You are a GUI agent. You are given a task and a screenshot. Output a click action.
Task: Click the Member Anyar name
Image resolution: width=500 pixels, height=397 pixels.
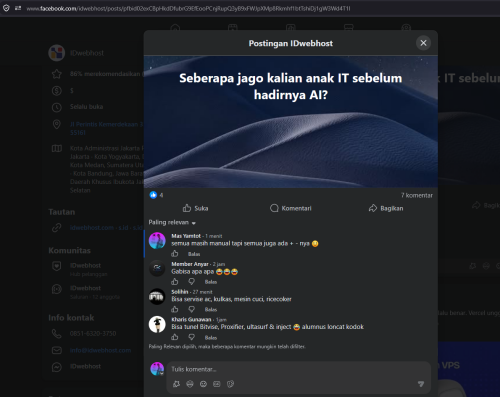click(190, 264)
